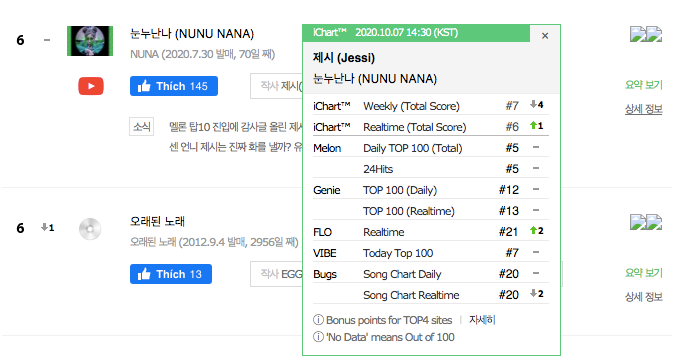Like NUNU NANA with Thích 145 button

(x=173, y=86)
